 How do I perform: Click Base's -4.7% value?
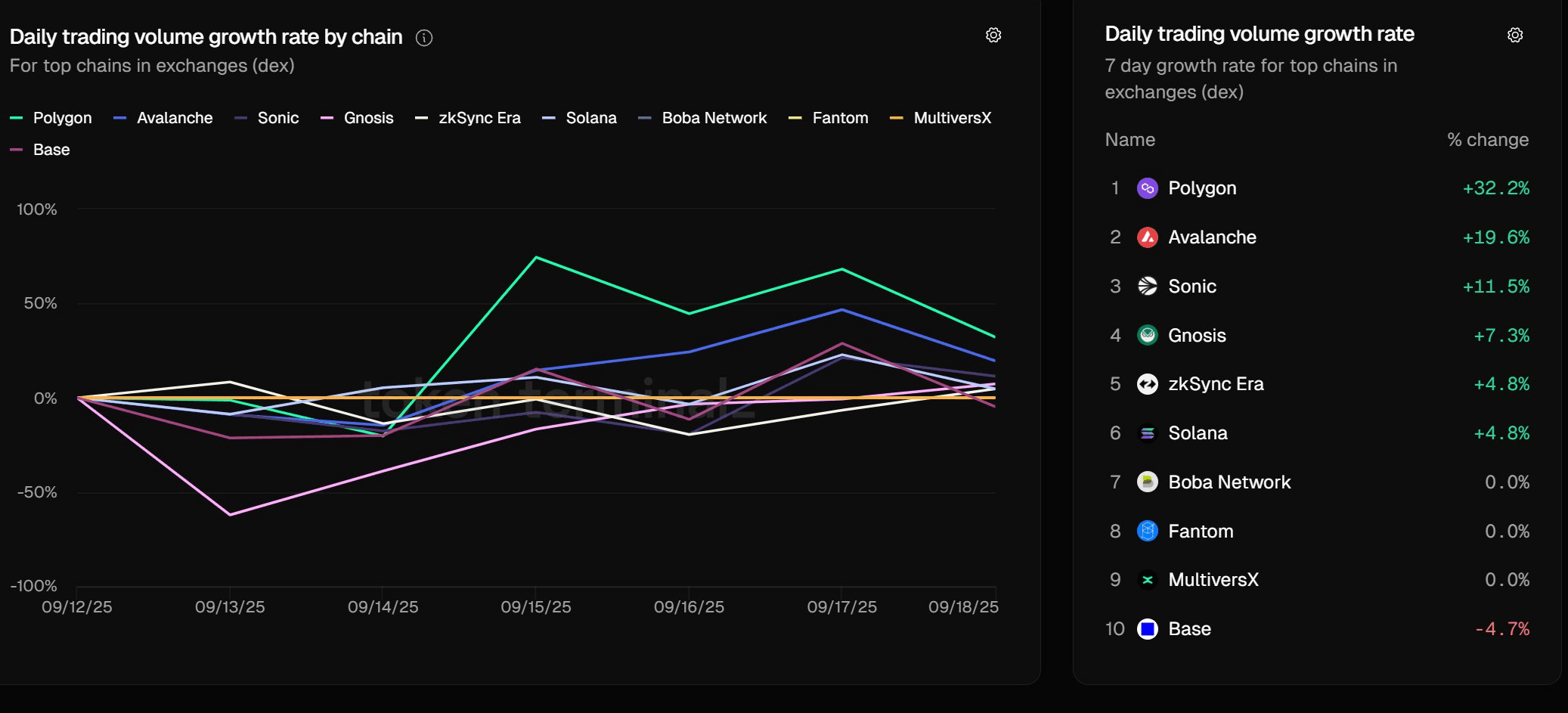[1501, 629]
